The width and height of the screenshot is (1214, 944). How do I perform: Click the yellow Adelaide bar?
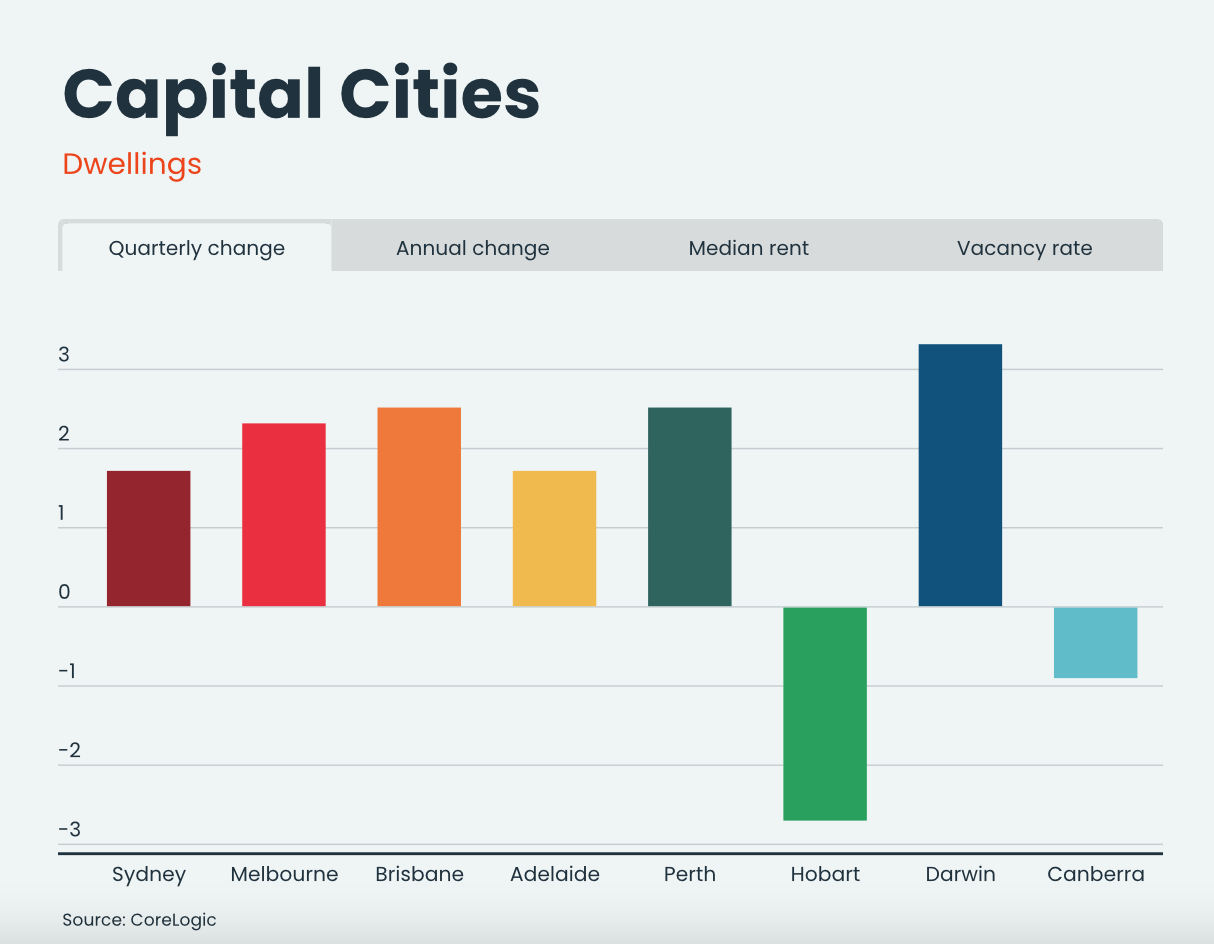pos(554,538)
